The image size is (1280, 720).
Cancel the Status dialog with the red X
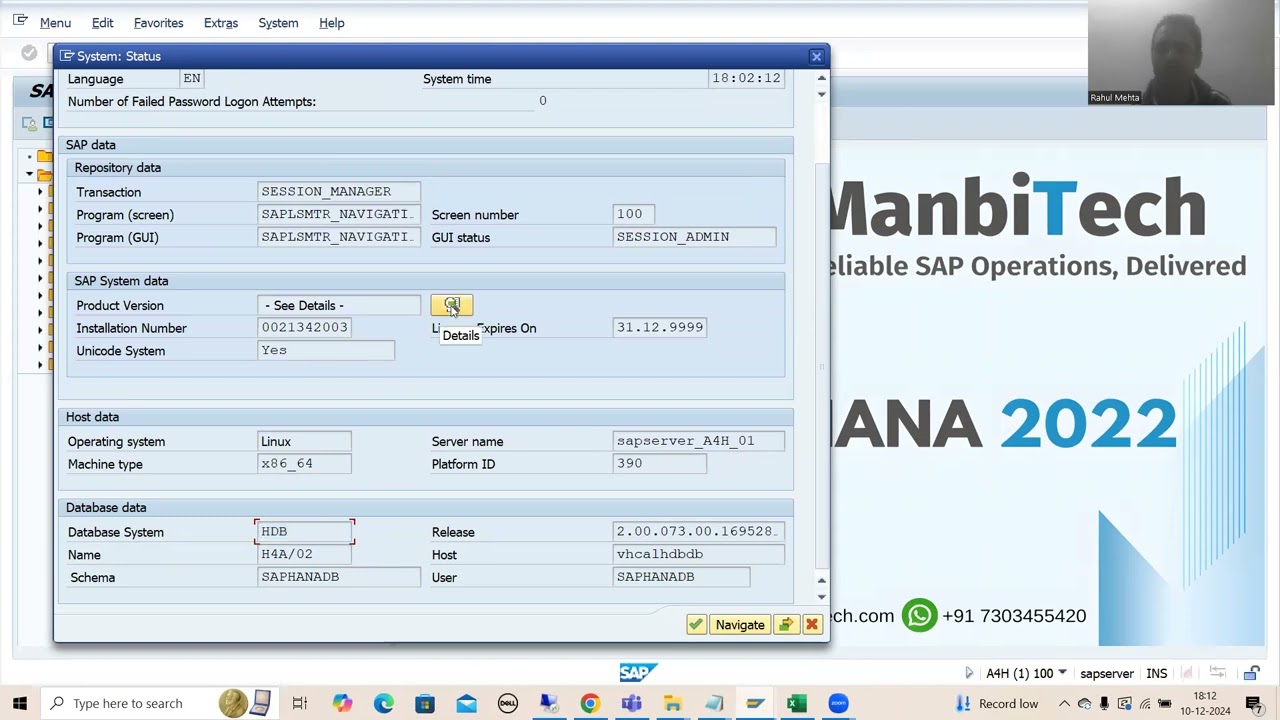point(812,625)
